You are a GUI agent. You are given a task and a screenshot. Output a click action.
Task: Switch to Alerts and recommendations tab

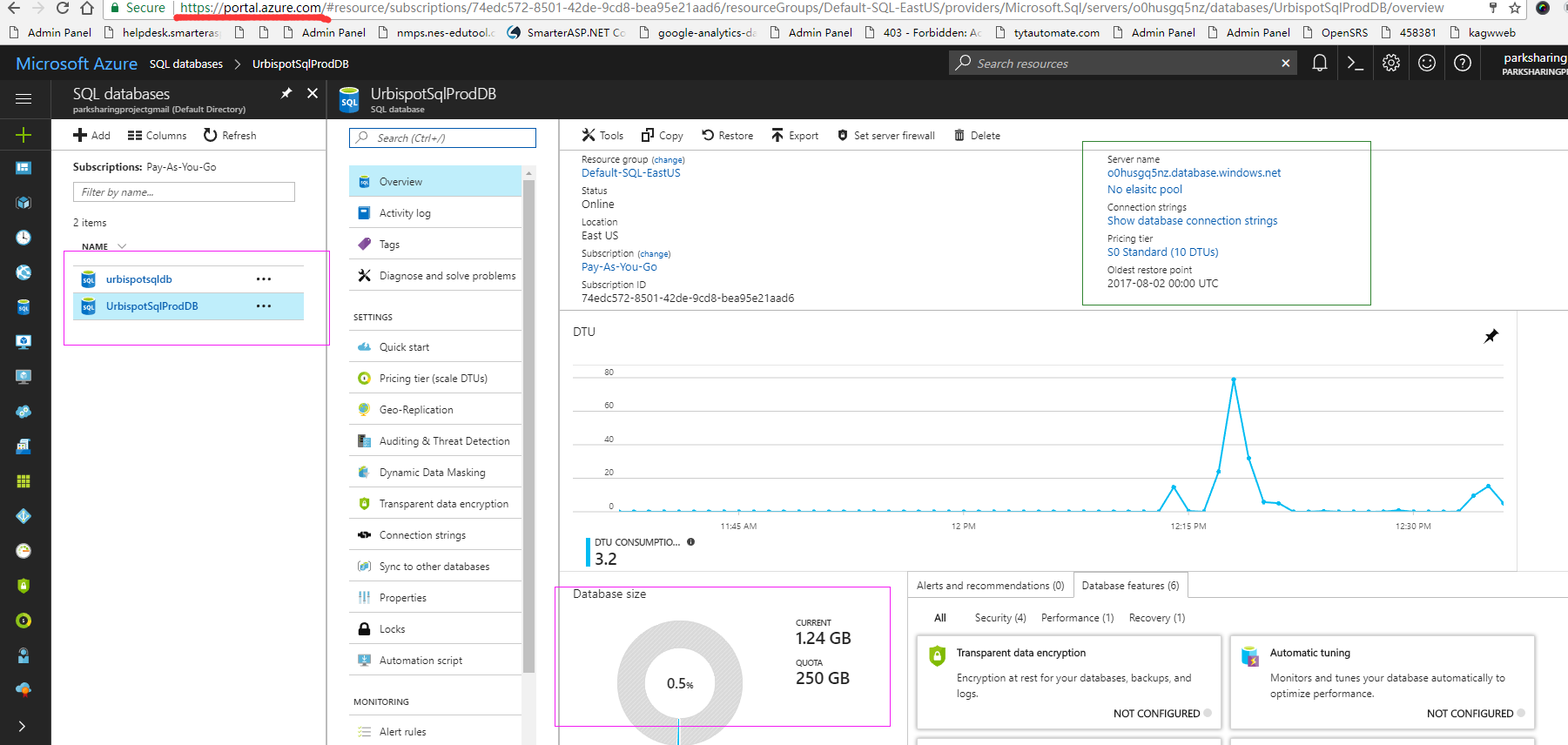(989, 586)
